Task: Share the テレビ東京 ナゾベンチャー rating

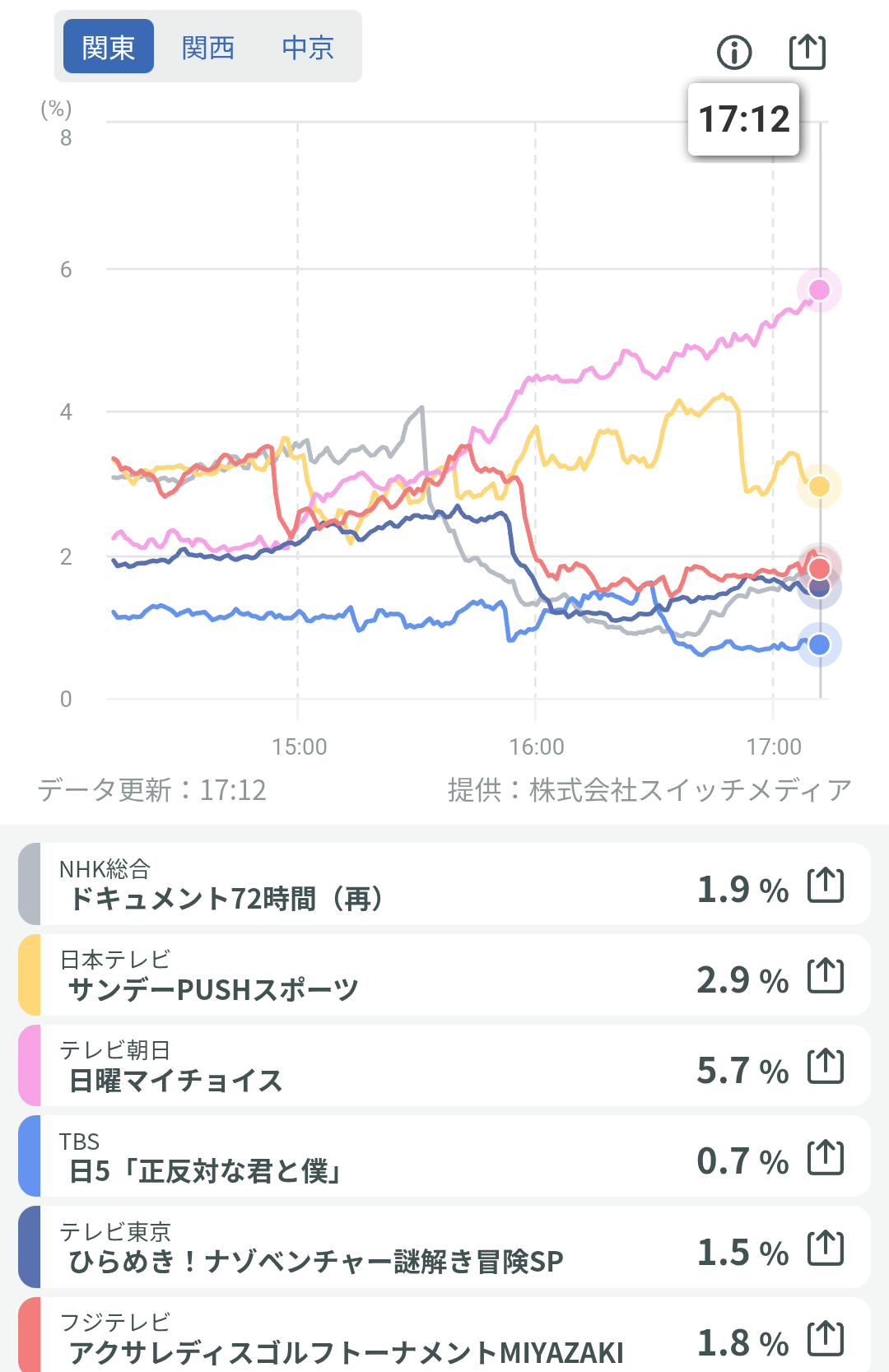Action: 826,1249
